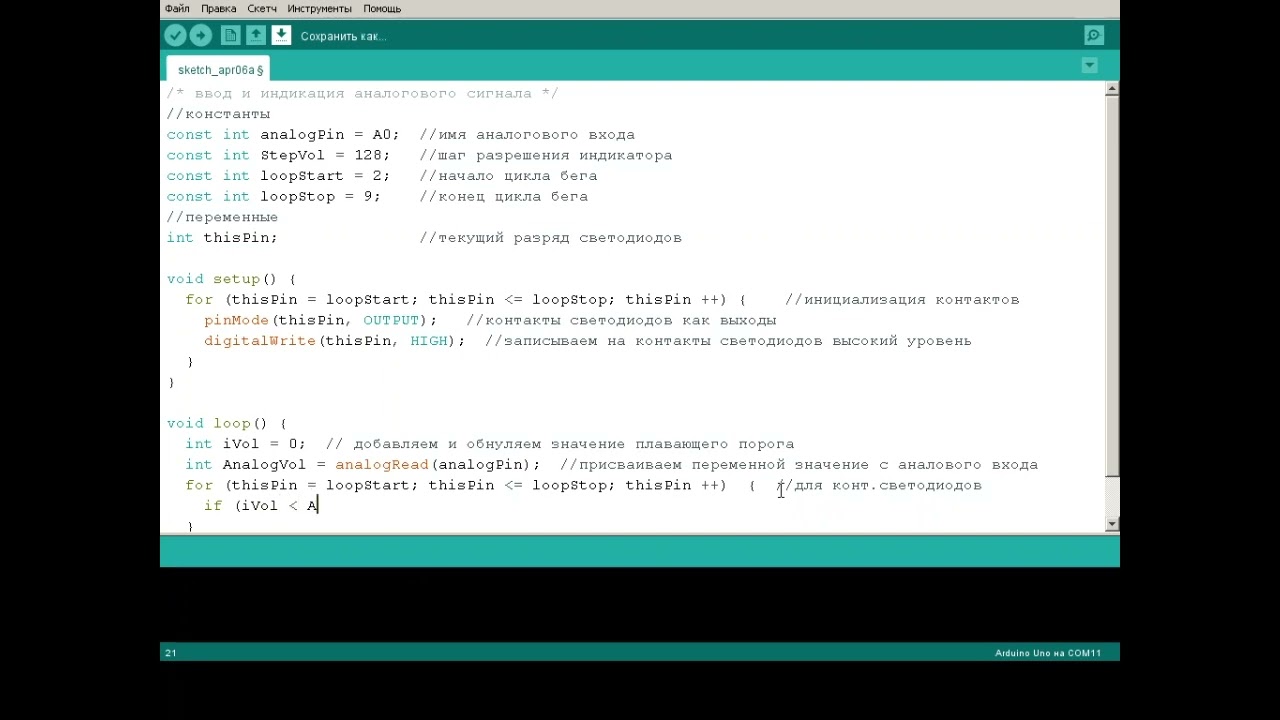The image size is (1280, 720).
Task: Click 'const int analogPin = A0;' line
Action: [283, 135]
